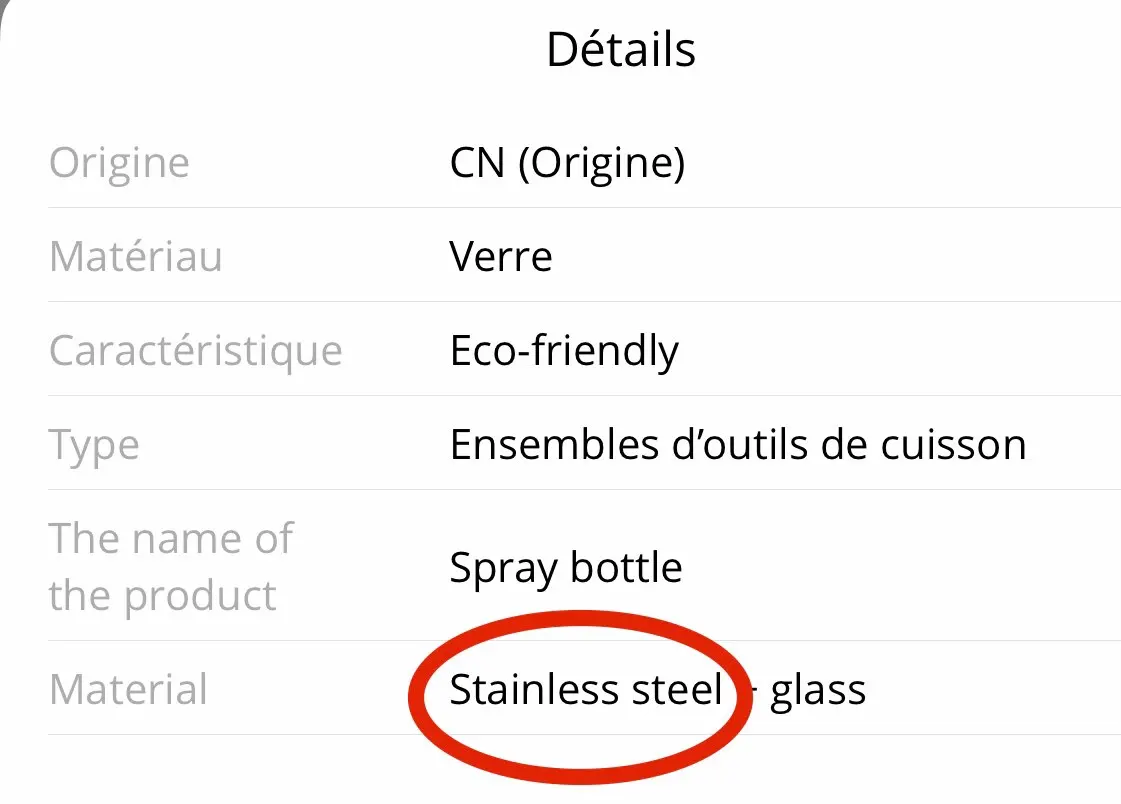The image size is (1121, 804).
Task: Tap the word steel inside the circle
Action: tap(682, 690)
